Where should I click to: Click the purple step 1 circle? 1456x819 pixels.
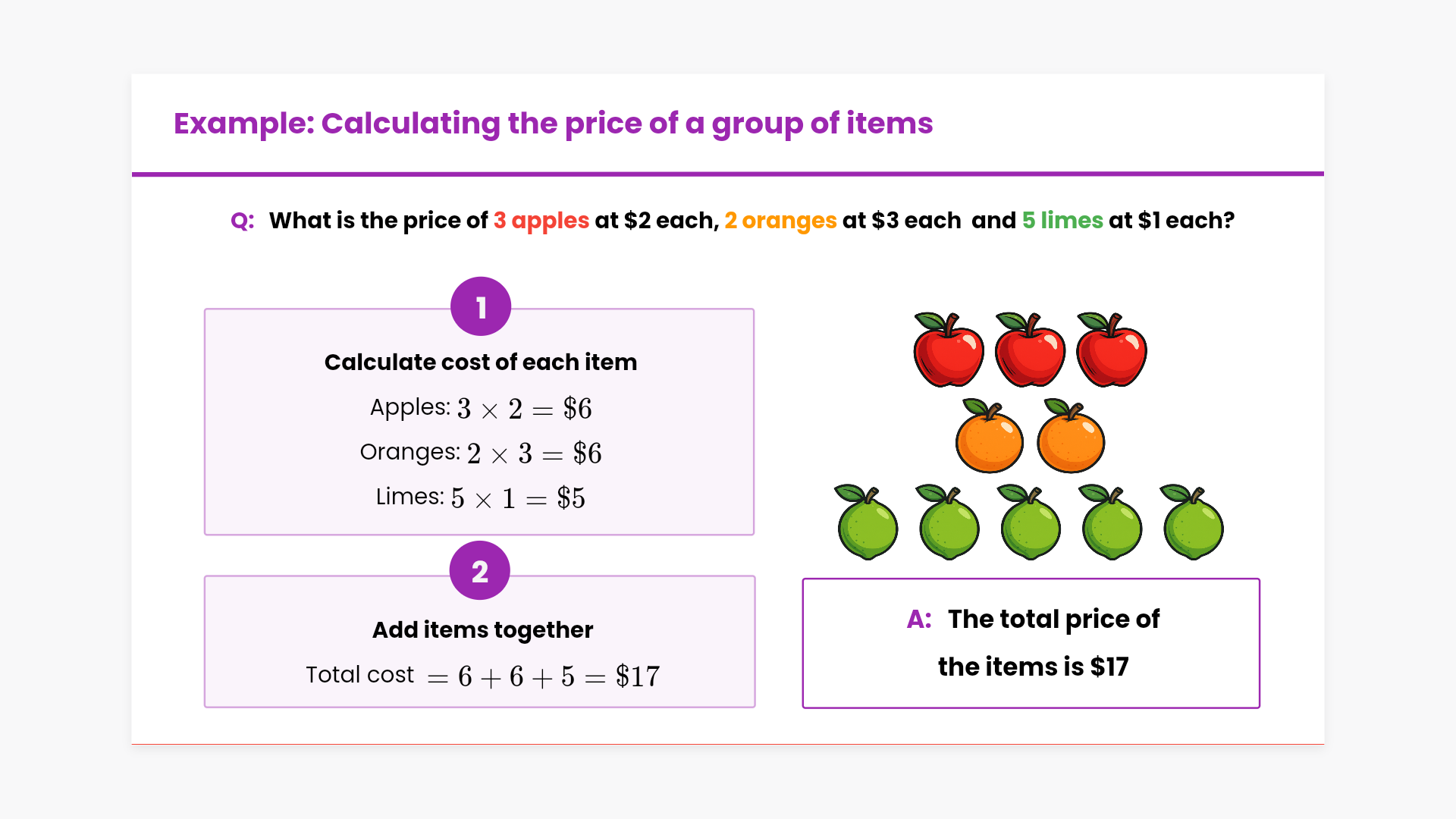pyautogui.click(x=481, y=307)
